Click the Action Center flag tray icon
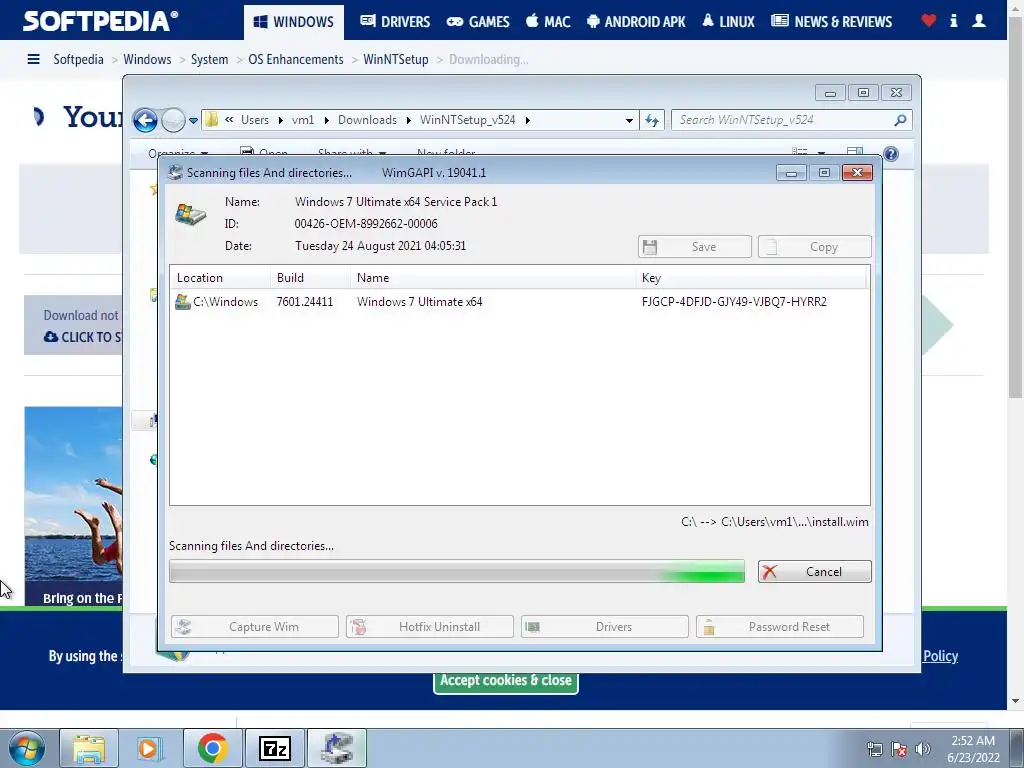The height and width of the screenshot is (768, 1024). (x=899, y=749)
